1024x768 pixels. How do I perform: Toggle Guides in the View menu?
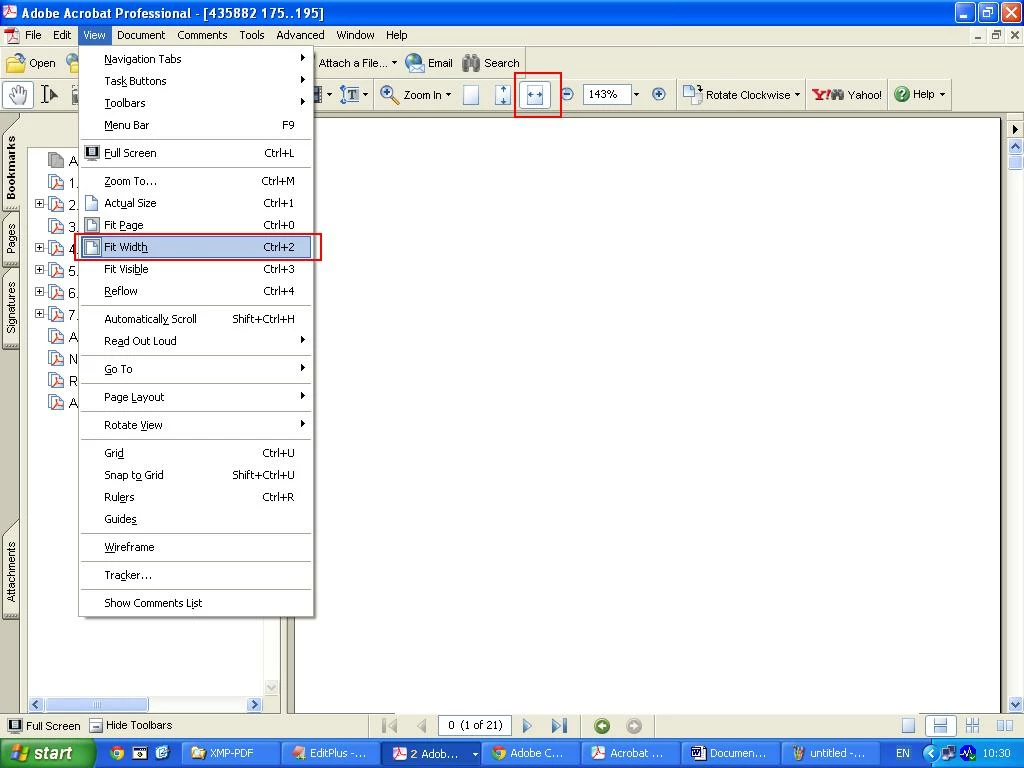click(196, 519)
